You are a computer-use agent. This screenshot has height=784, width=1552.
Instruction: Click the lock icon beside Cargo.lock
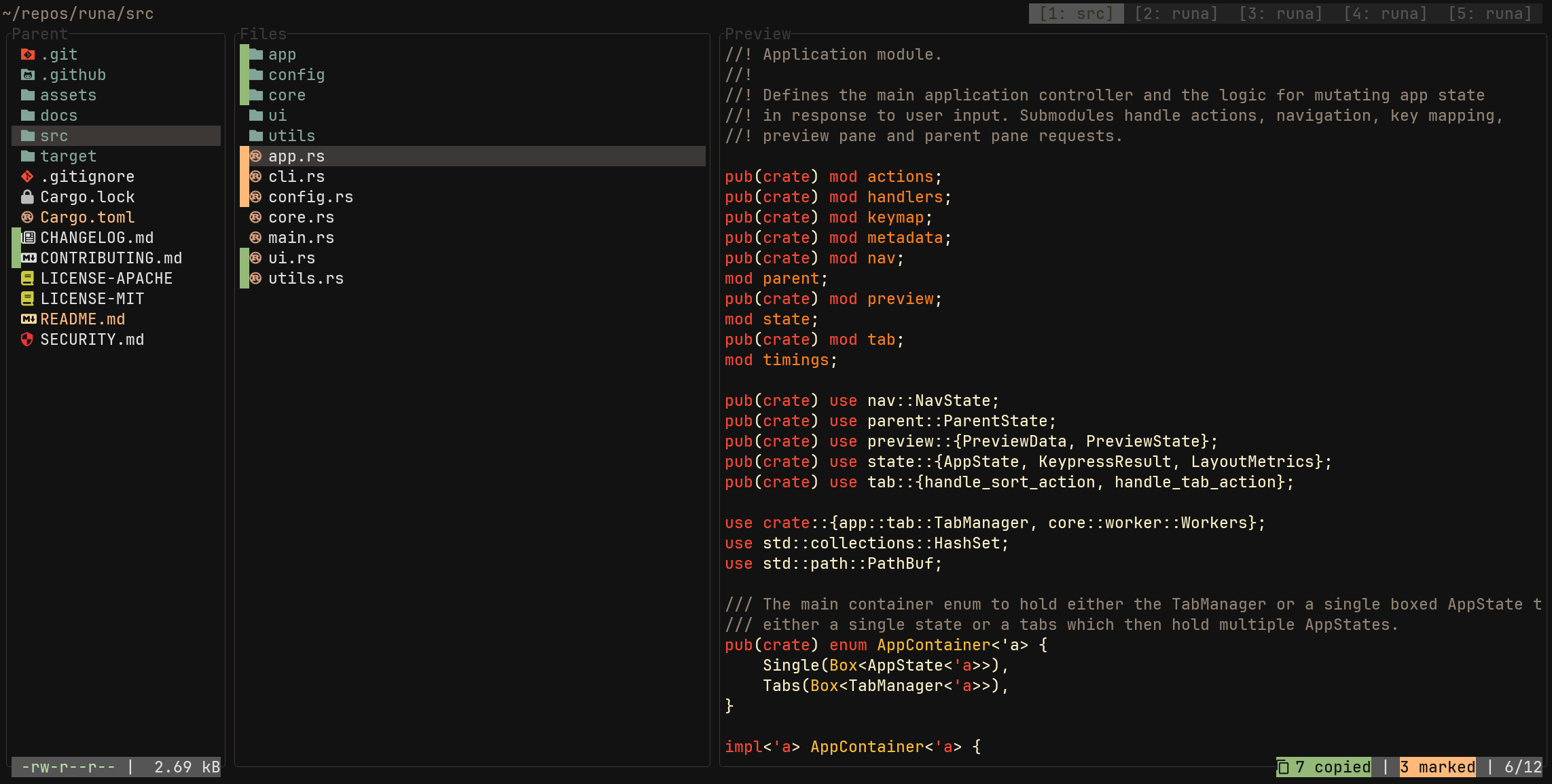point(27,197)
